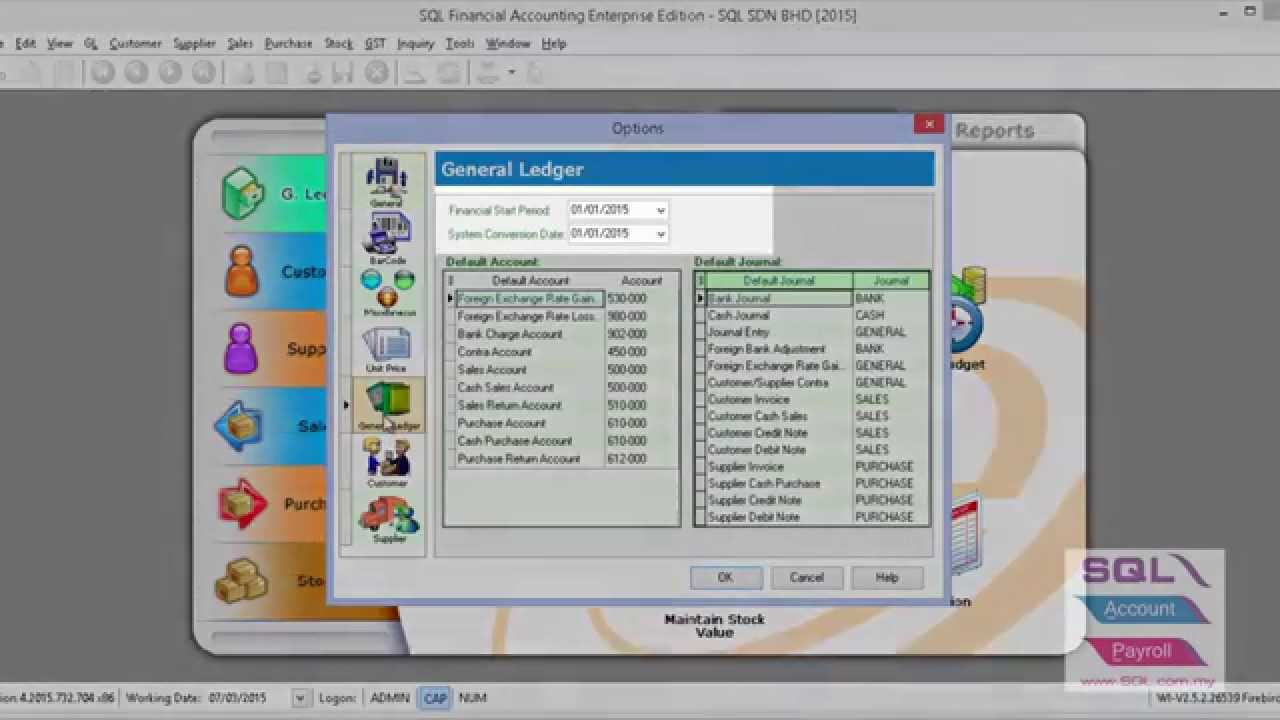Image resolution: width=1280 pixels, height=720 pixels.
Task: Open the Miscellaneous options category
Action: tap(388, 293)
